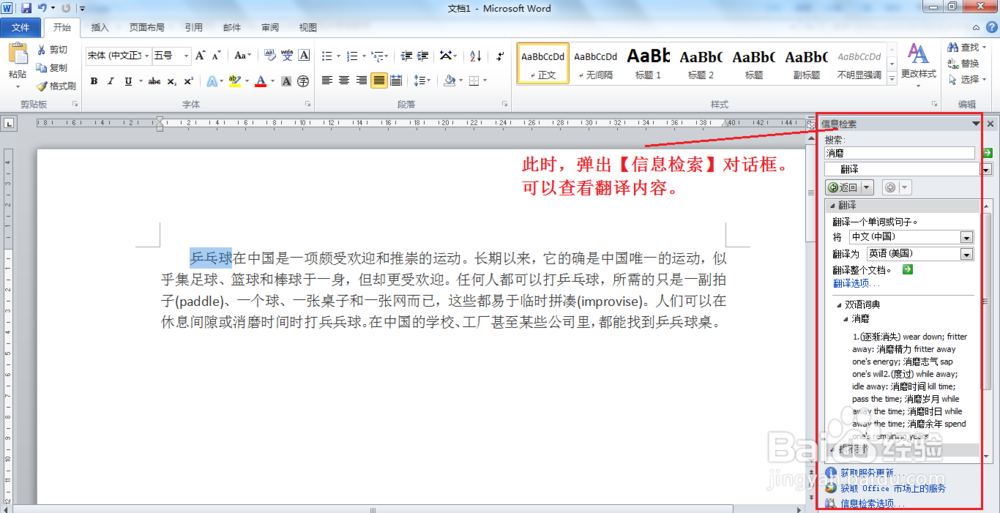Open the line spacing dropdown
1000x513 pixels.
(x=428, y=81)
